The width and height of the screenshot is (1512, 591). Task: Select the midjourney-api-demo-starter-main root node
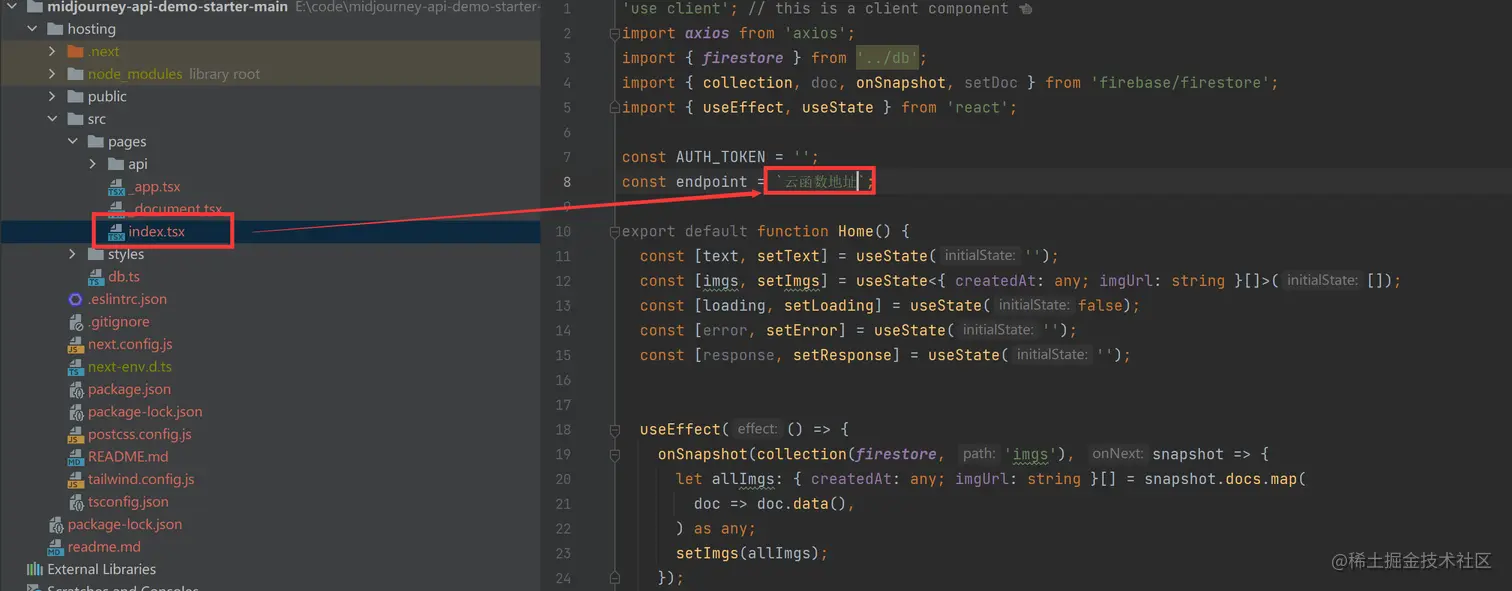[x=168, y=7]
